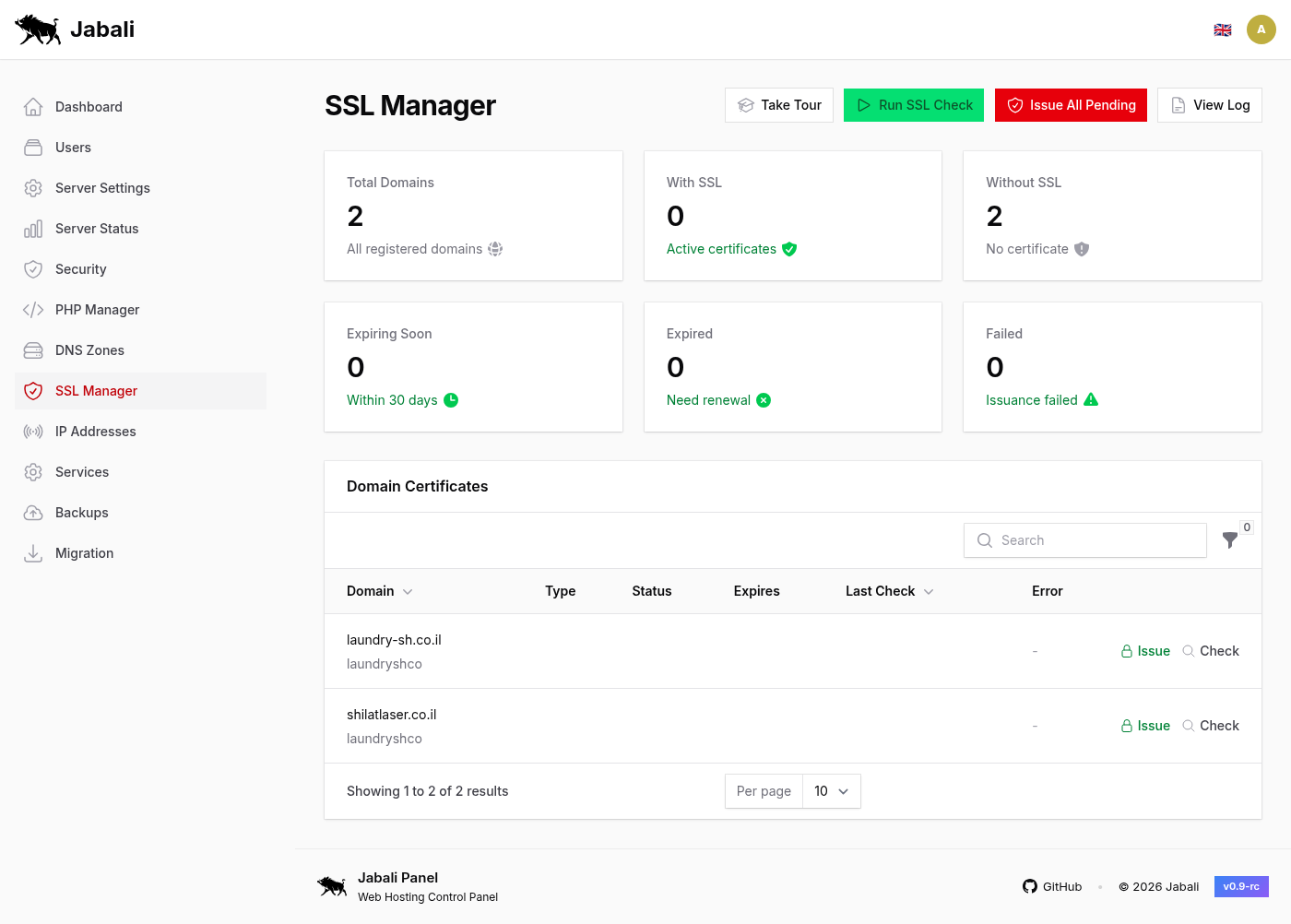
Task: Sort the table using the Domain column chevron
Action: click(408, 591)
